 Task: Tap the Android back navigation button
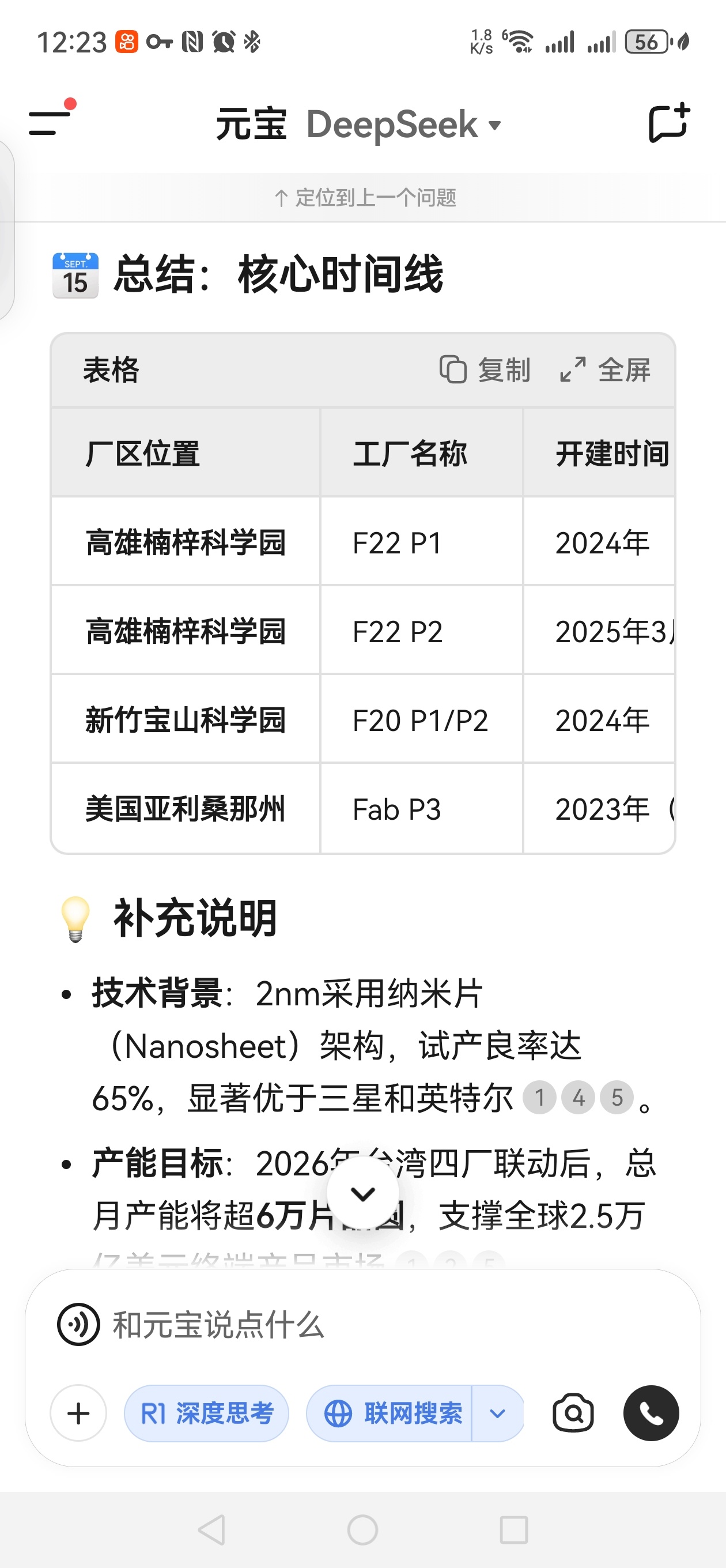pyautogui.click(x=212, y=1529)
